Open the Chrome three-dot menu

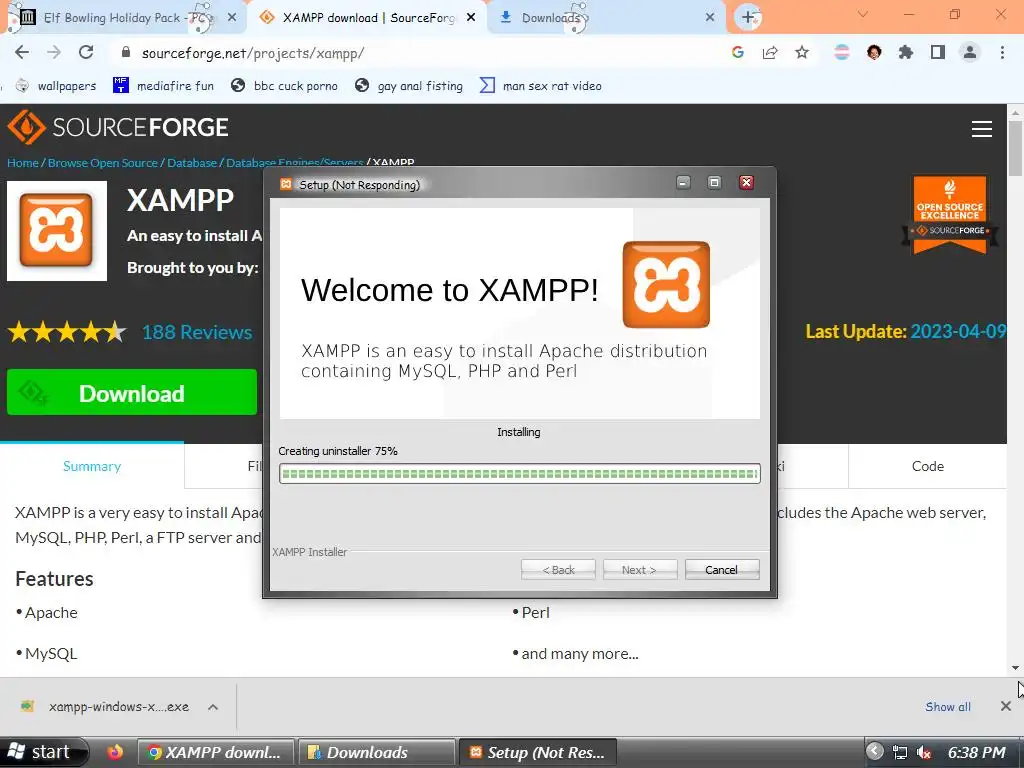pyautogui.click(x=1002, y=52)
